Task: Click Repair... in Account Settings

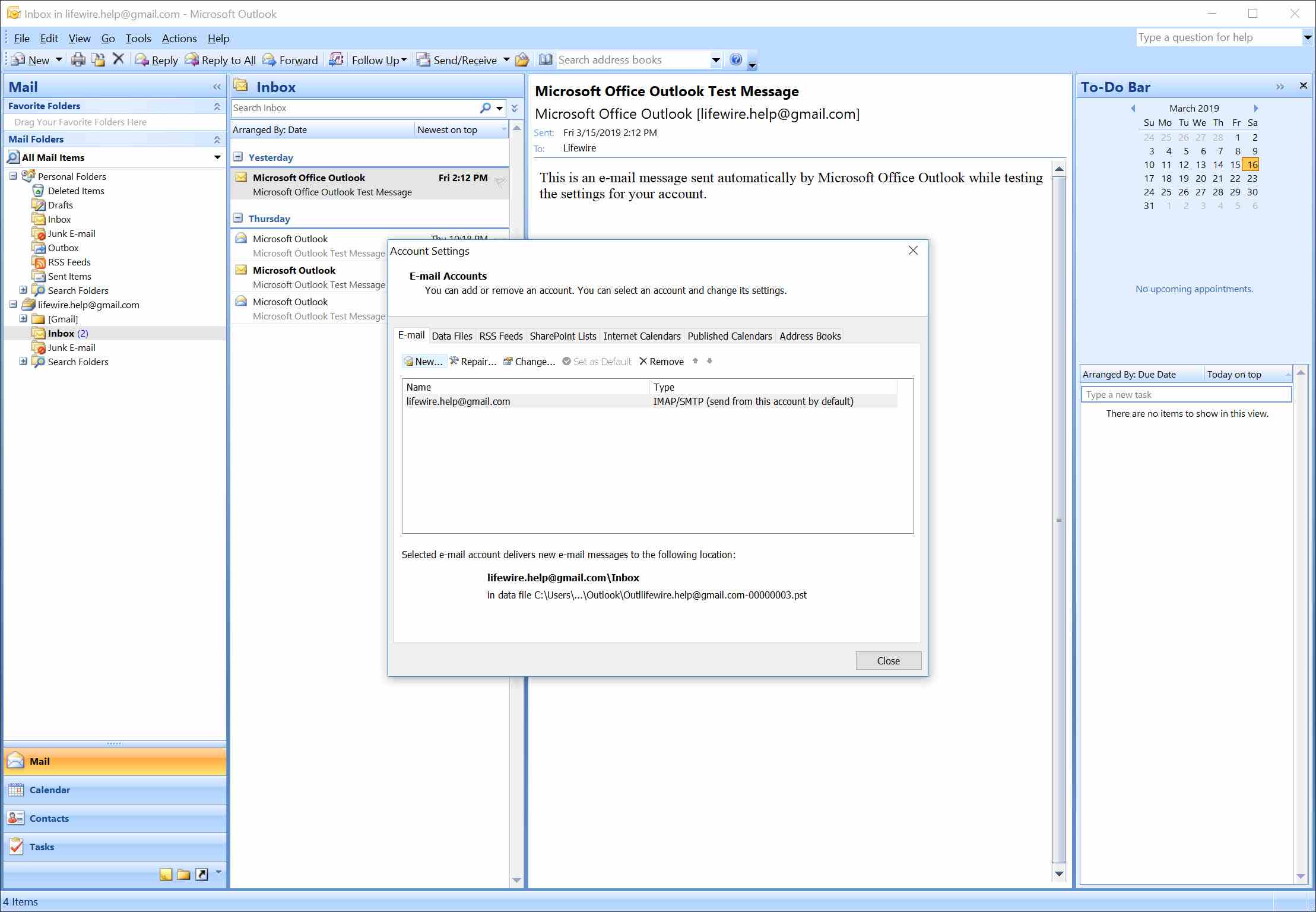Action: 473,362
